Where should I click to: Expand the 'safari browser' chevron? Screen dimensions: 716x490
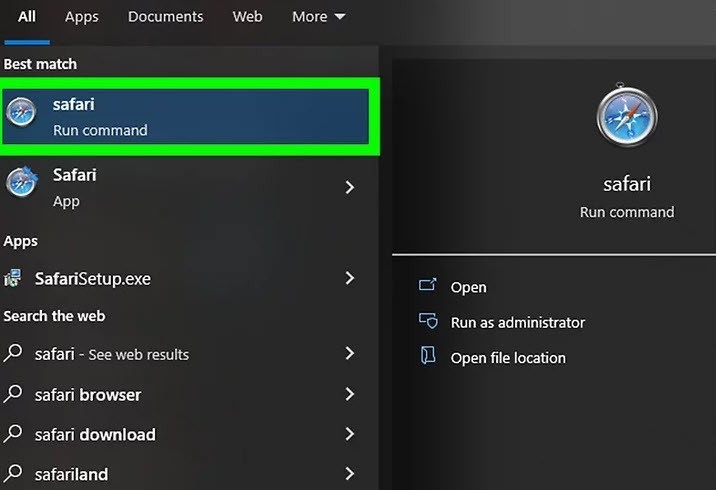pos(350,394)
